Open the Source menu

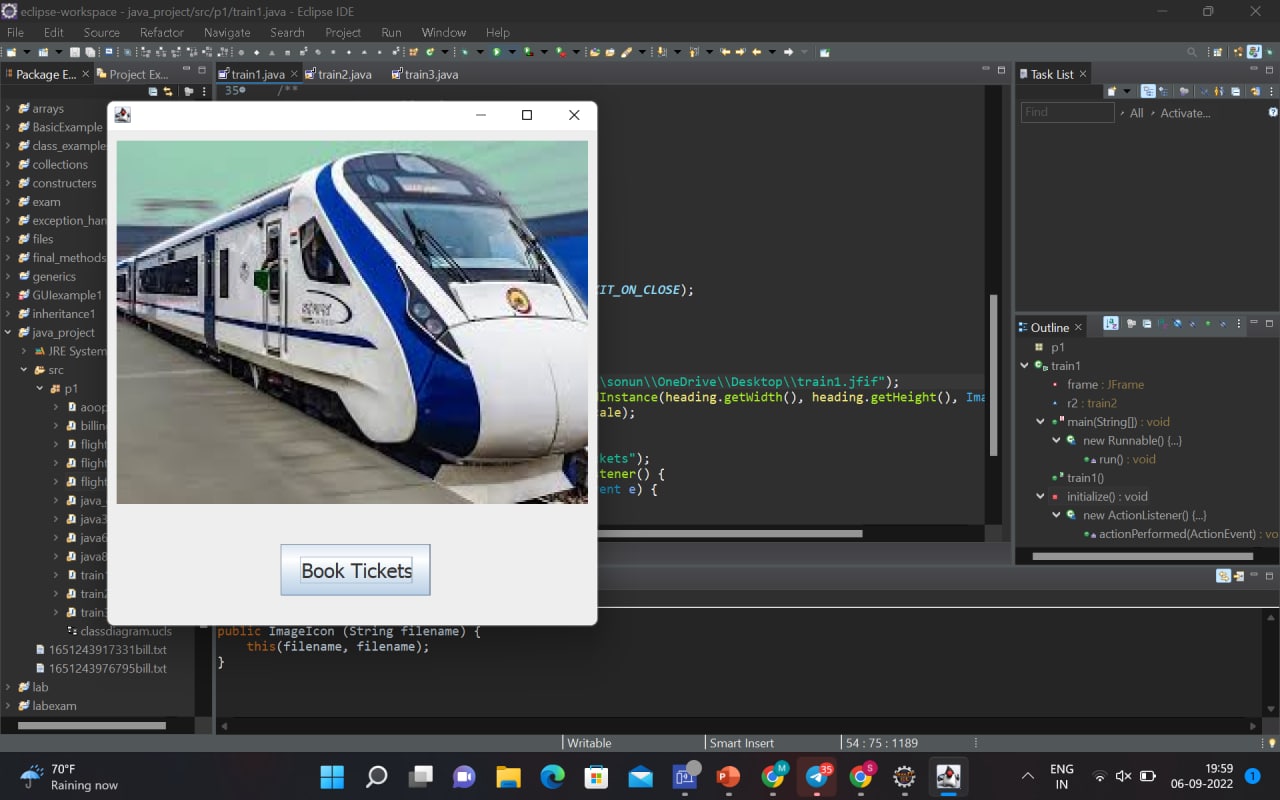(x=103, y=32)
